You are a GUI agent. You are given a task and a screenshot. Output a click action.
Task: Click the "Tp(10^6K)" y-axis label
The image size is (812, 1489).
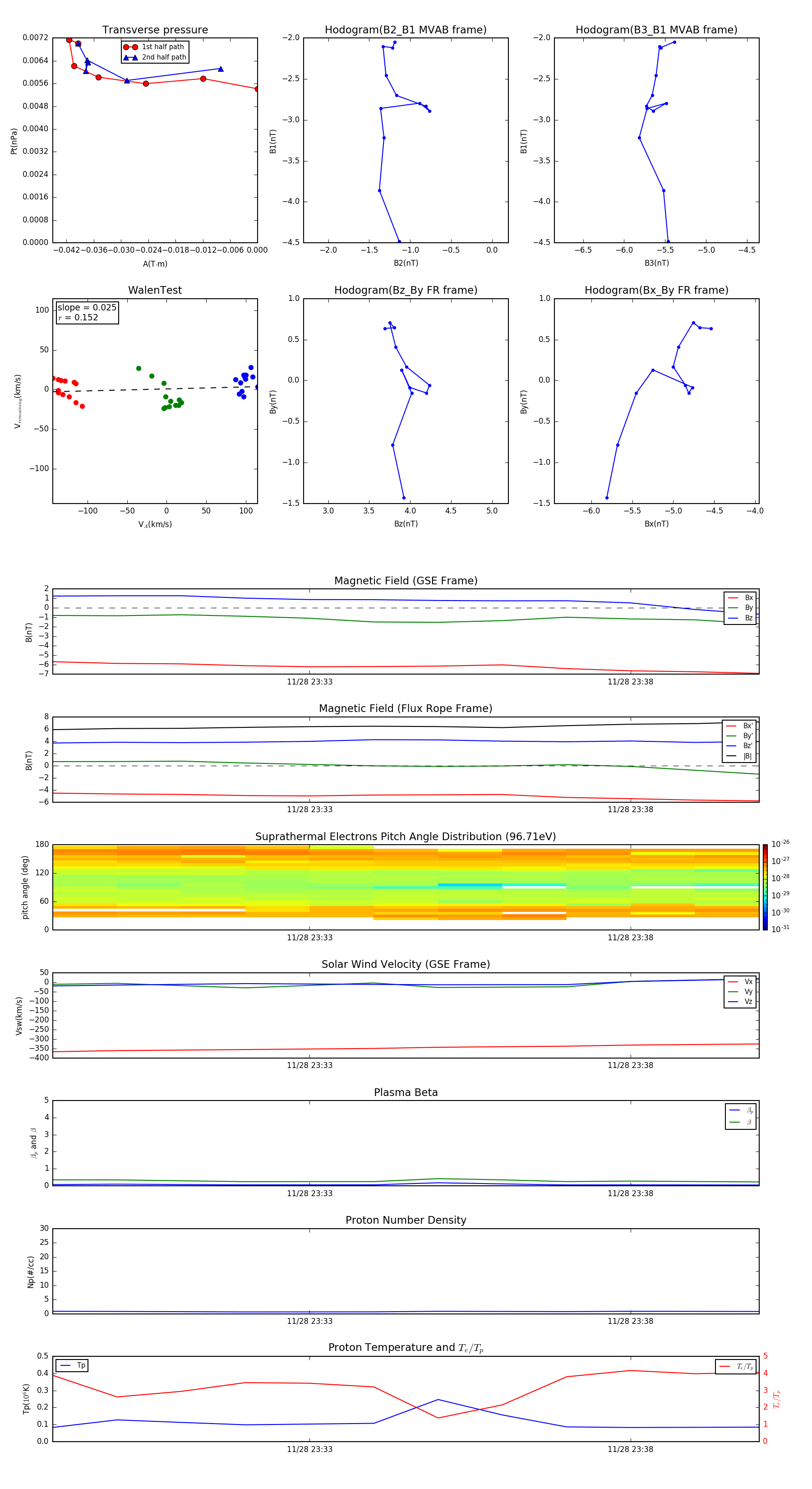(x=26, y=1399)
